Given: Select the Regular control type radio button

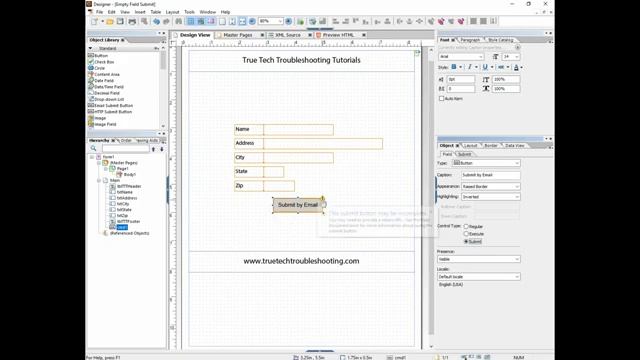Looking at the screenshot, I should coord(466,226).
